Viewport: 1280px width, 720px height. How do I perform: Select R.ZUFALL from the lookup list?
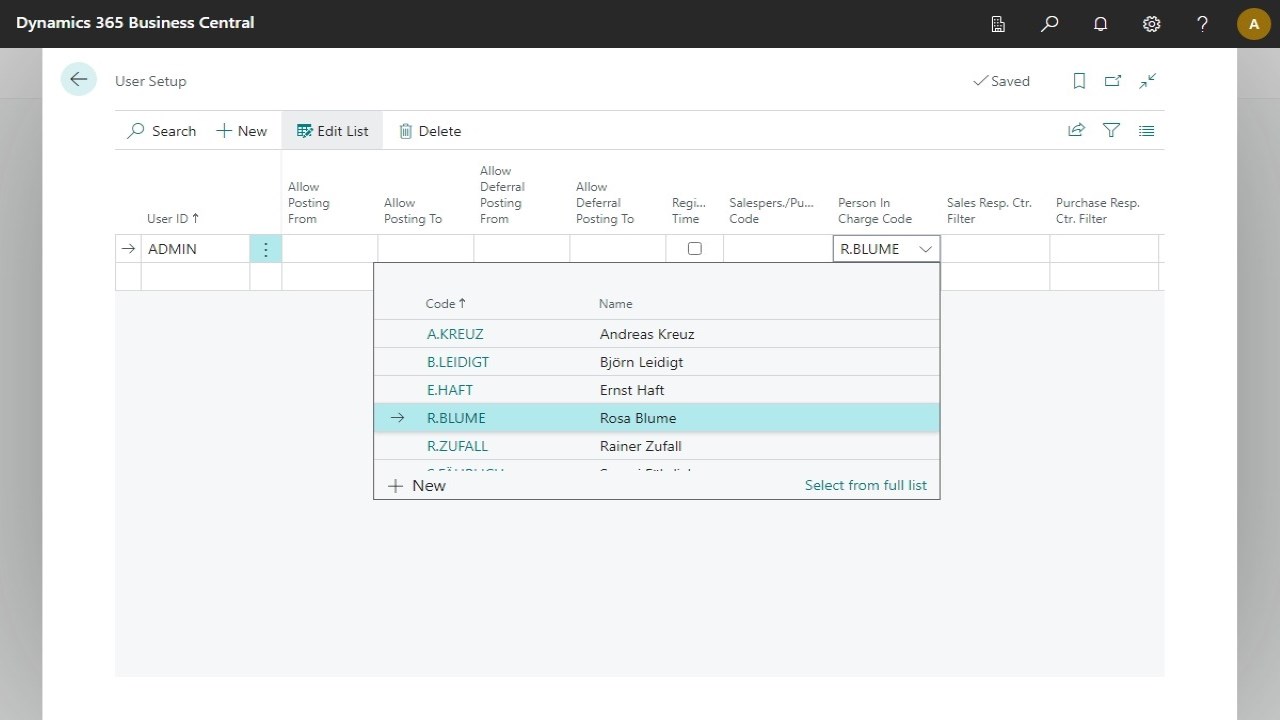tap(457, 446)
